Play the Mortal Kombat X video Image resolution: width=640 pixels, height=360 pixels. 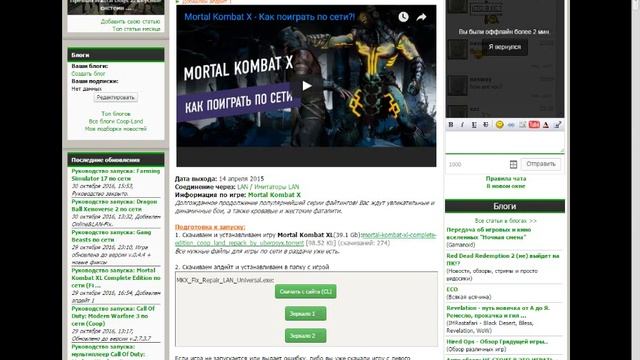pos(307,86)
